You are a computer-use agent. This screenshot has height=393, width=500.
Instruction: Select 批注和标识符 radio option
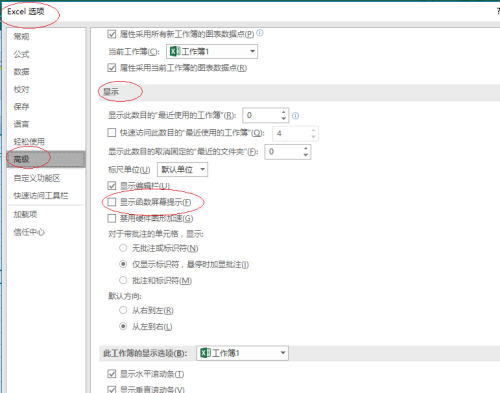pos(123,280)
